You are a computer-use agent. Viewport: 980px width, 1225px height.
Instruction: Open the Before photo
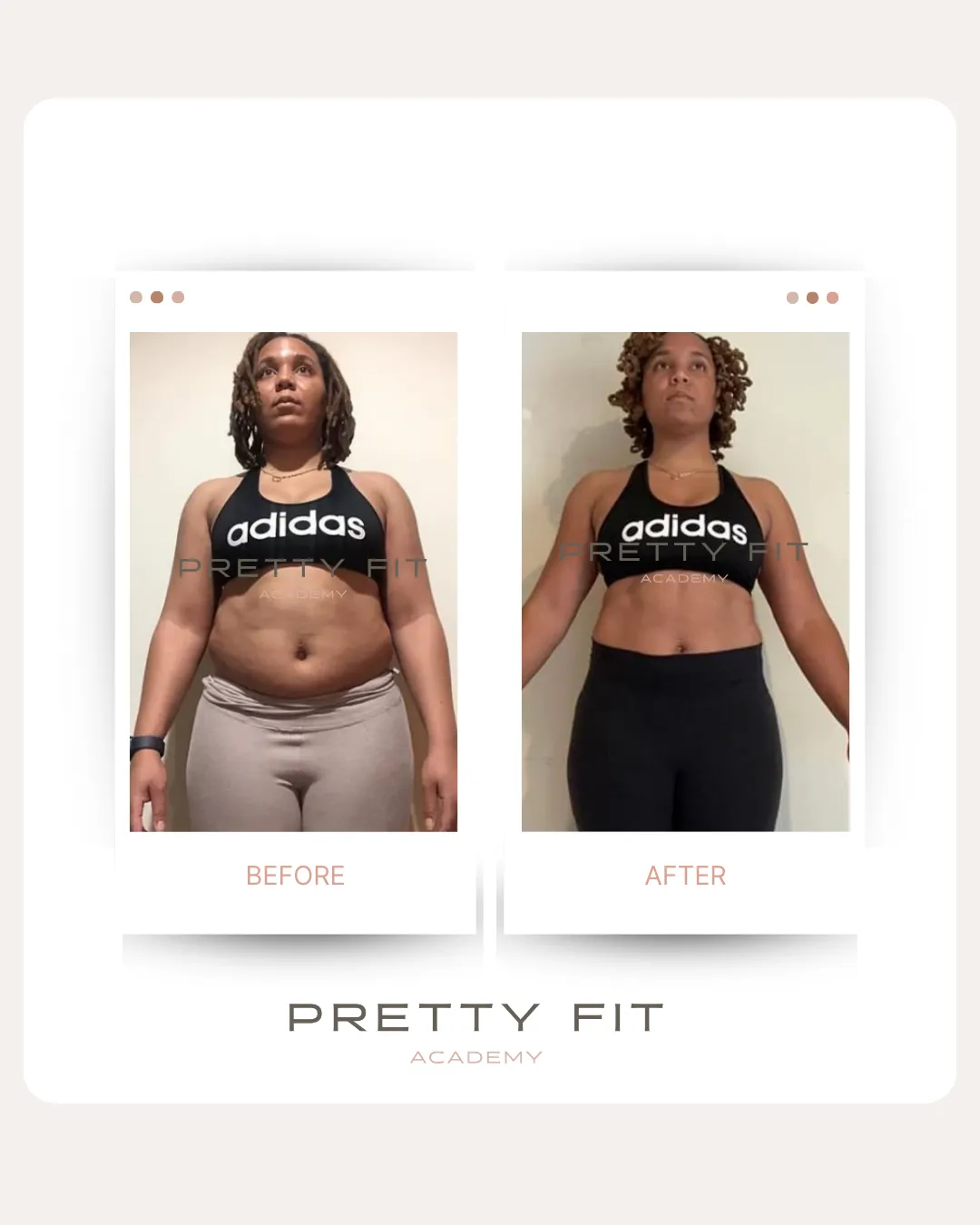coord(293,582)
